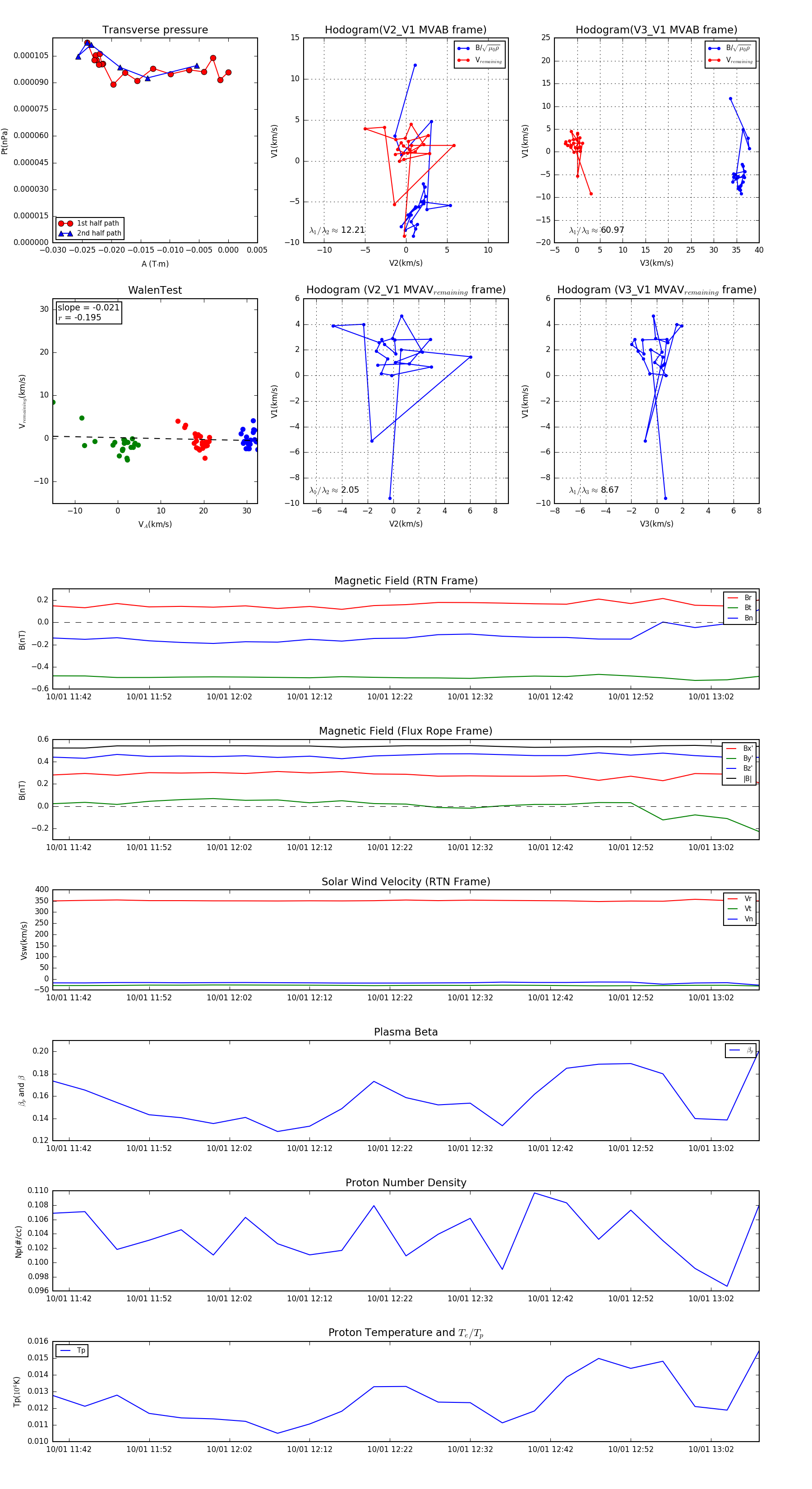Click the 'Pt(nPa)' y-axis label
This screenshot has height=1489, width=812.
click(x=5, y=140)
